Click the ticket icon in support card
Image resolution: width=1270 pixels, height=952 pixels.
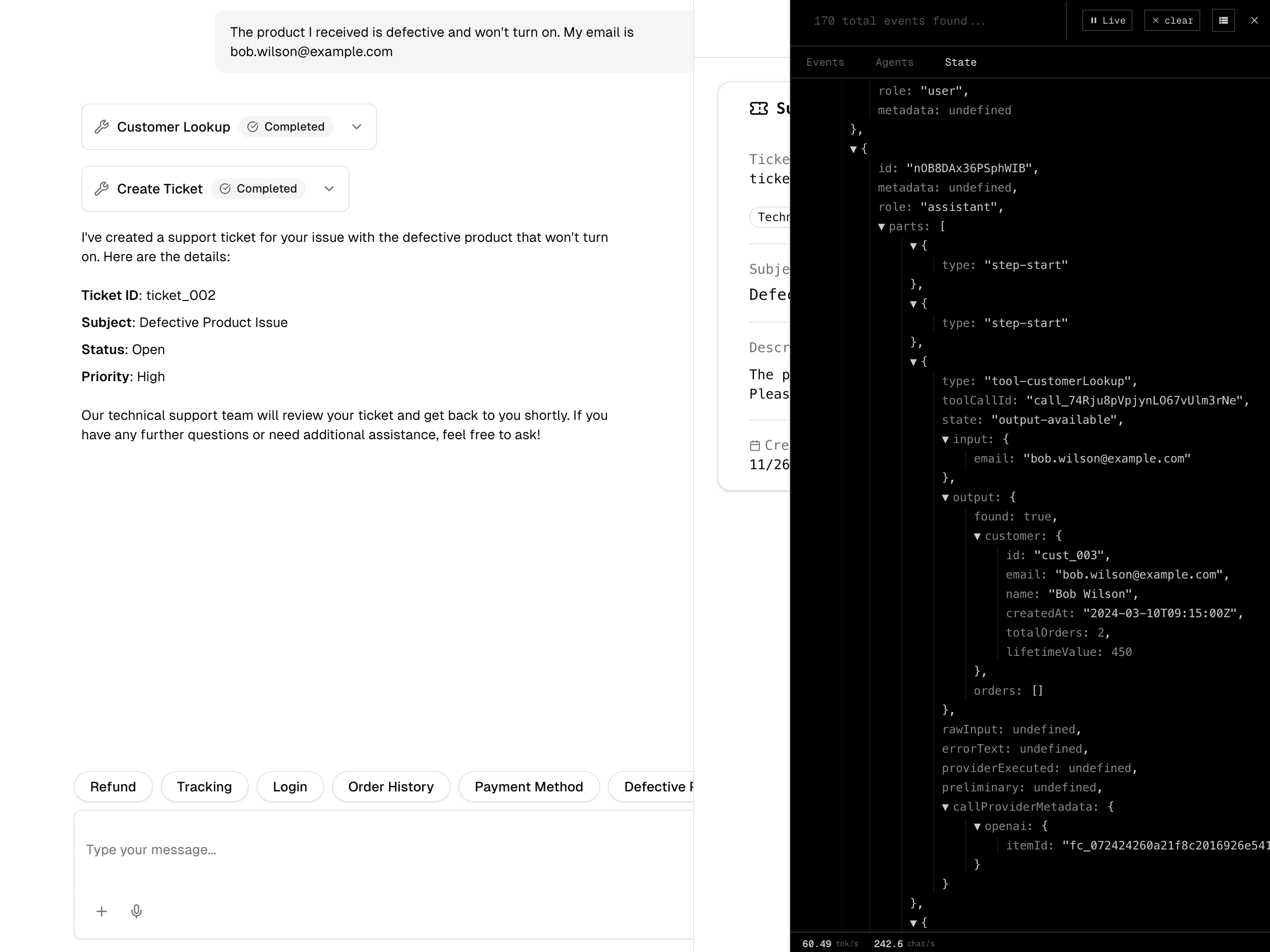tap(758, 108)
